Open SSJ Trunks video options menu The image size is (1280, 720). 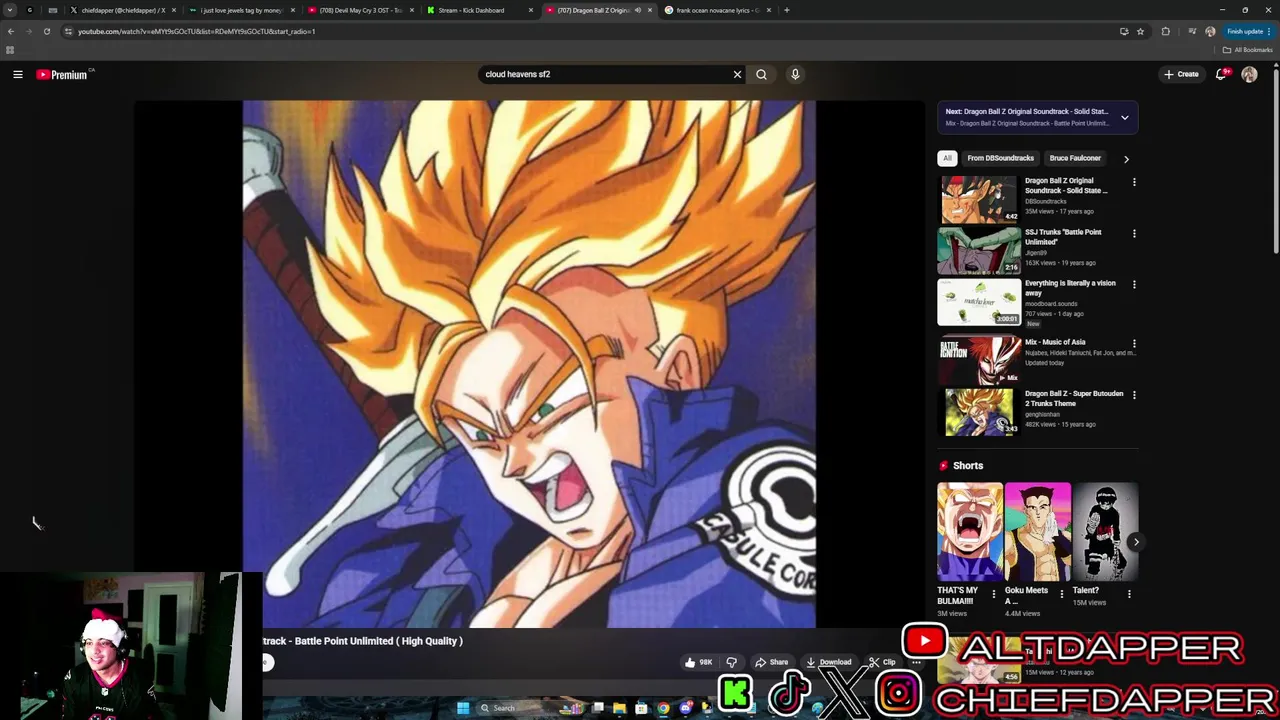tap(1134, 233)
